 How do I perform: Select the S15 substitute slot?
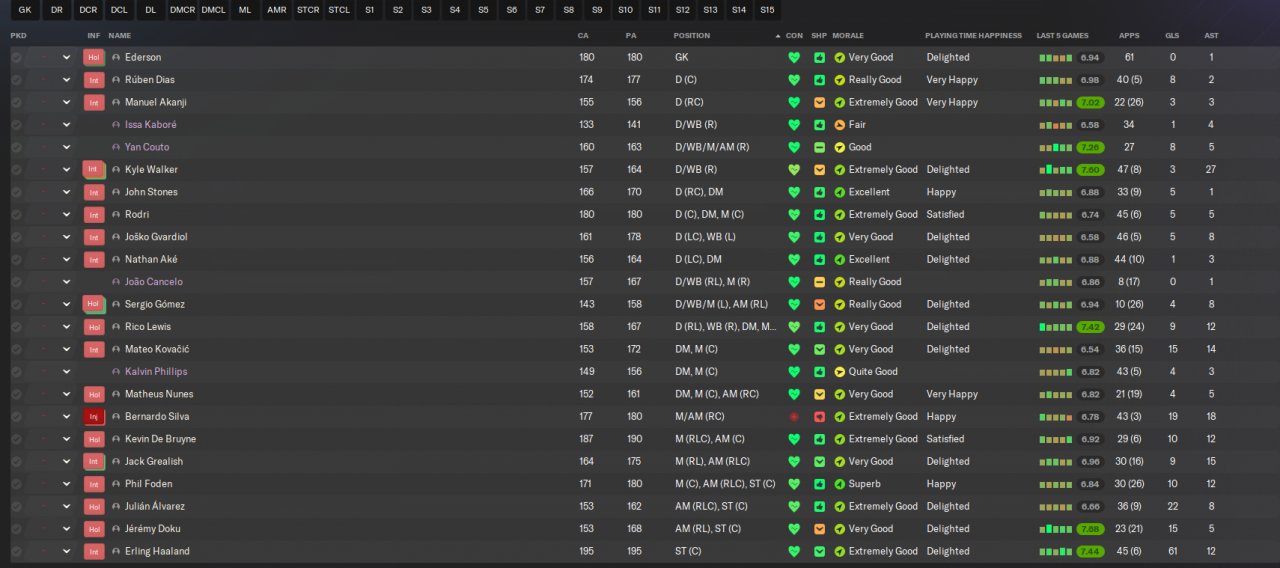(767, 10)
